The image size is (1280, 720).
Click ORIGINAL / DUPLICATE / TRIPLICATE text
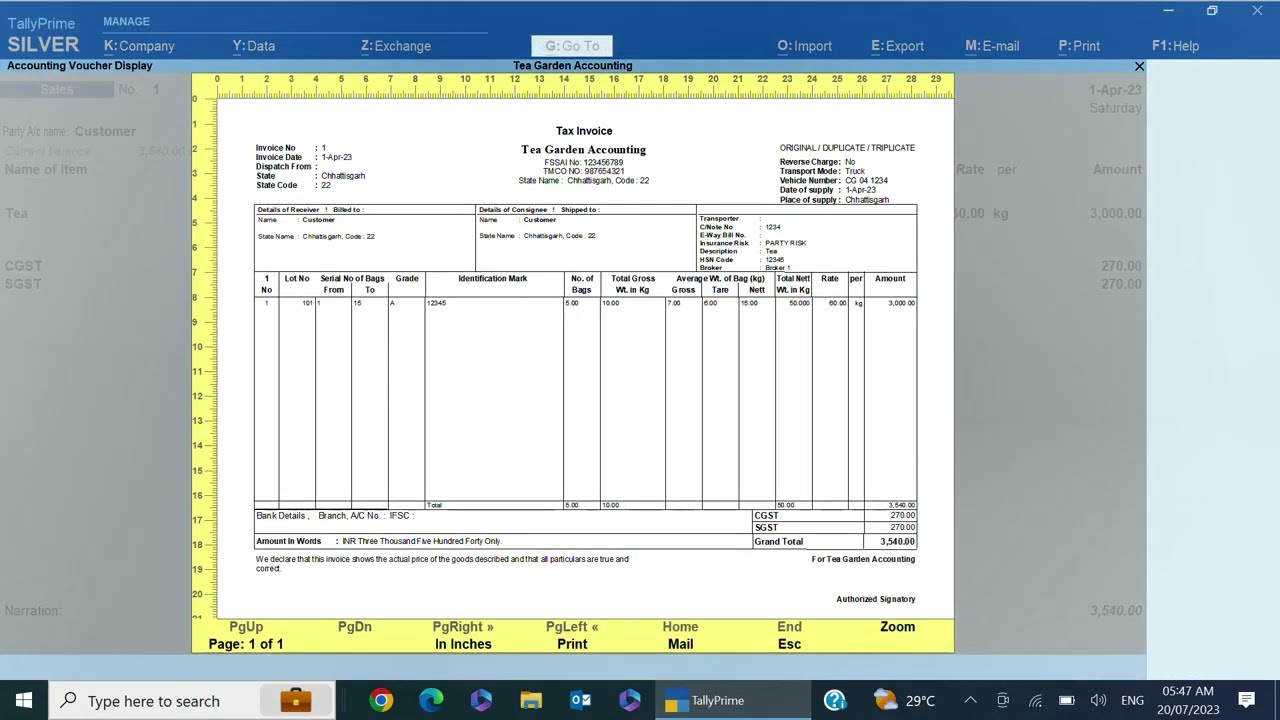[x=847, y=148]
